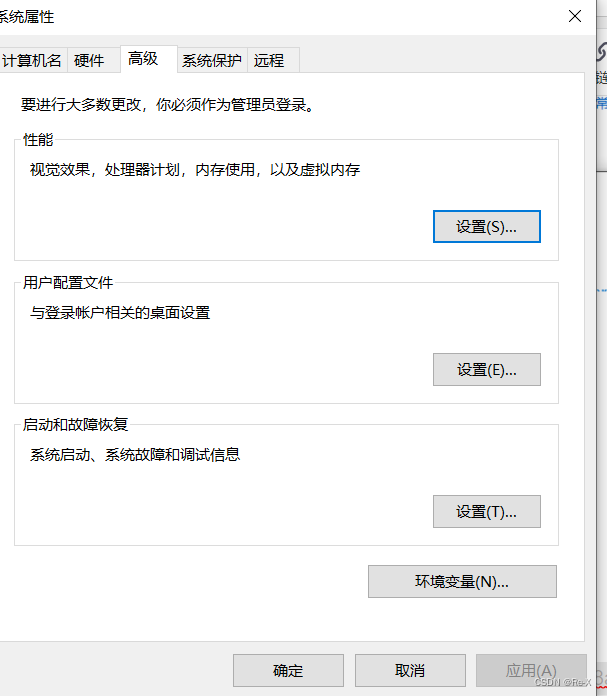The image size is (607, 696).
Task: Confirm with the 确定 button
Action: tap(288, 670)
